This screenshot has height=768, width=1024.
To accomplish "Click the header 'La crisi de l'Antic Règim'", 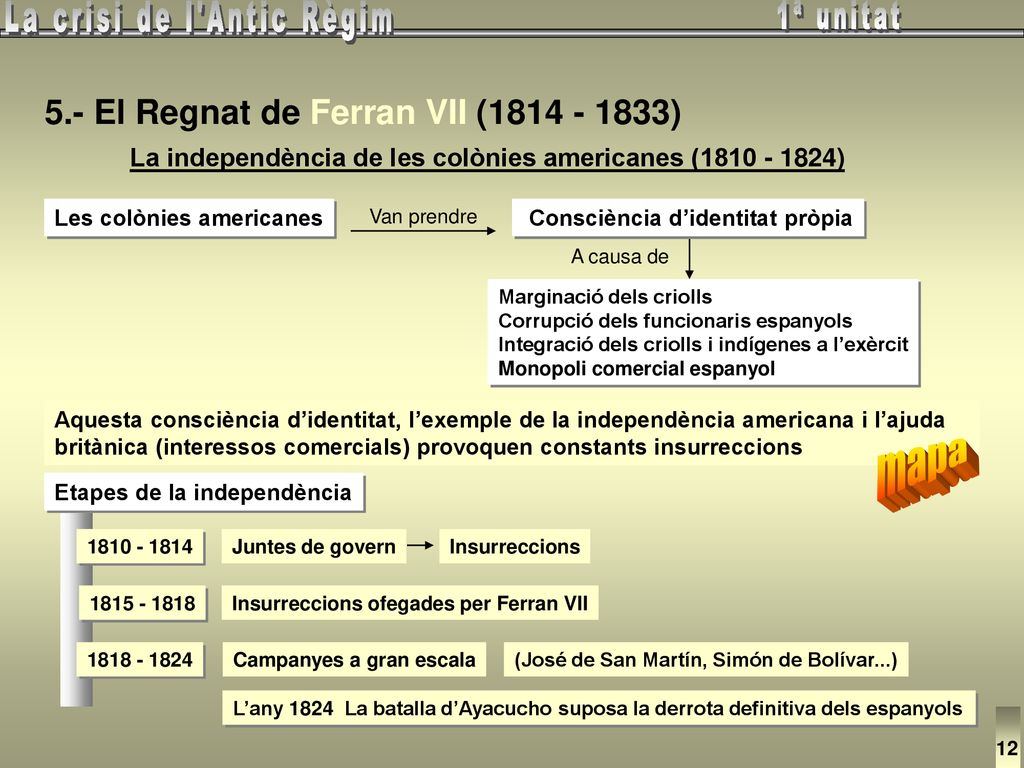I will pos(197,18).
